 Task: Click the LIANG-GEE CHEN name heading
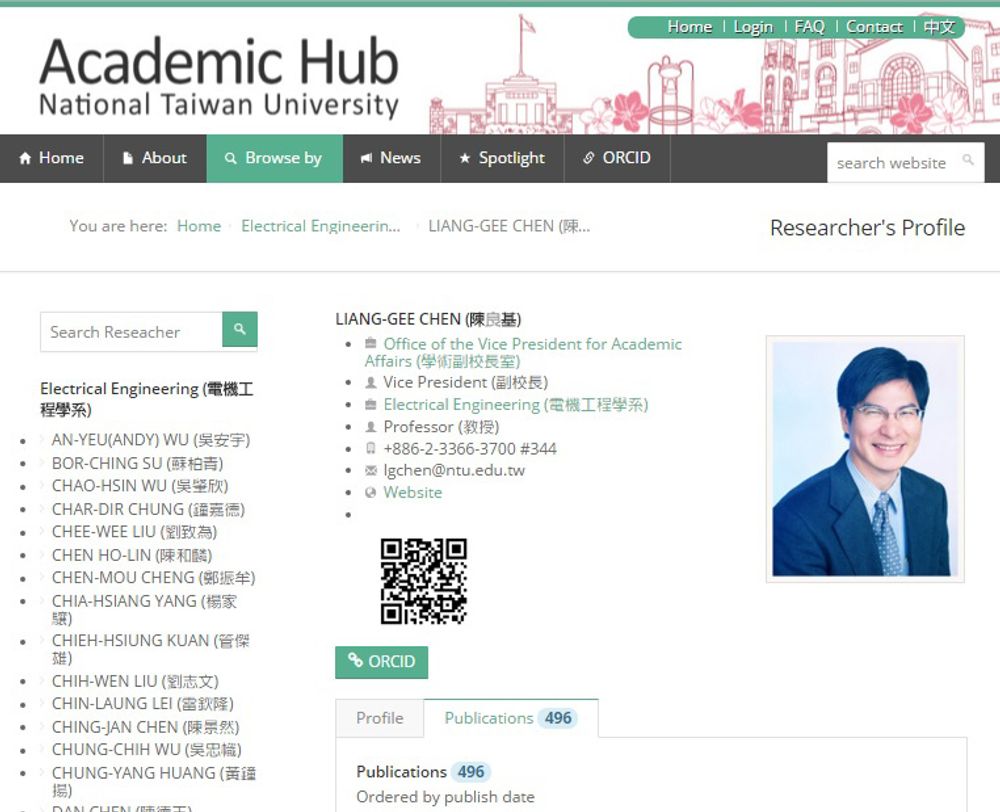pos(428,319)
